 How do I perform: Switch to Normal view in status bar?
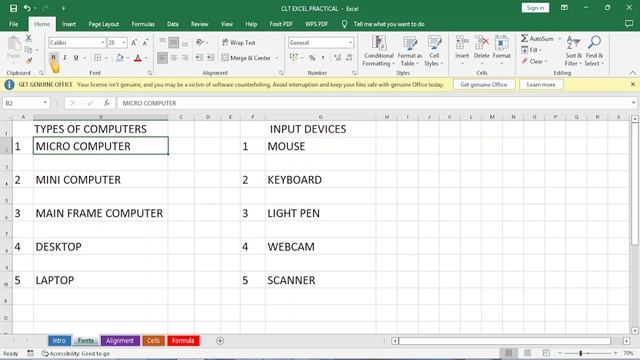pyautogui.click(x=508, y=353)
